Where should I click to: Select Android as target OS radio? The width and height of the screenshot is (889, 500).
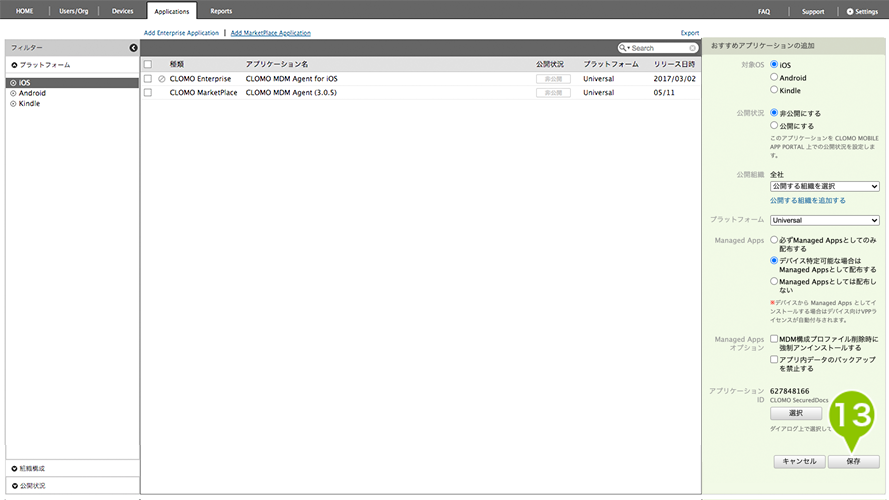coord(774,77)
